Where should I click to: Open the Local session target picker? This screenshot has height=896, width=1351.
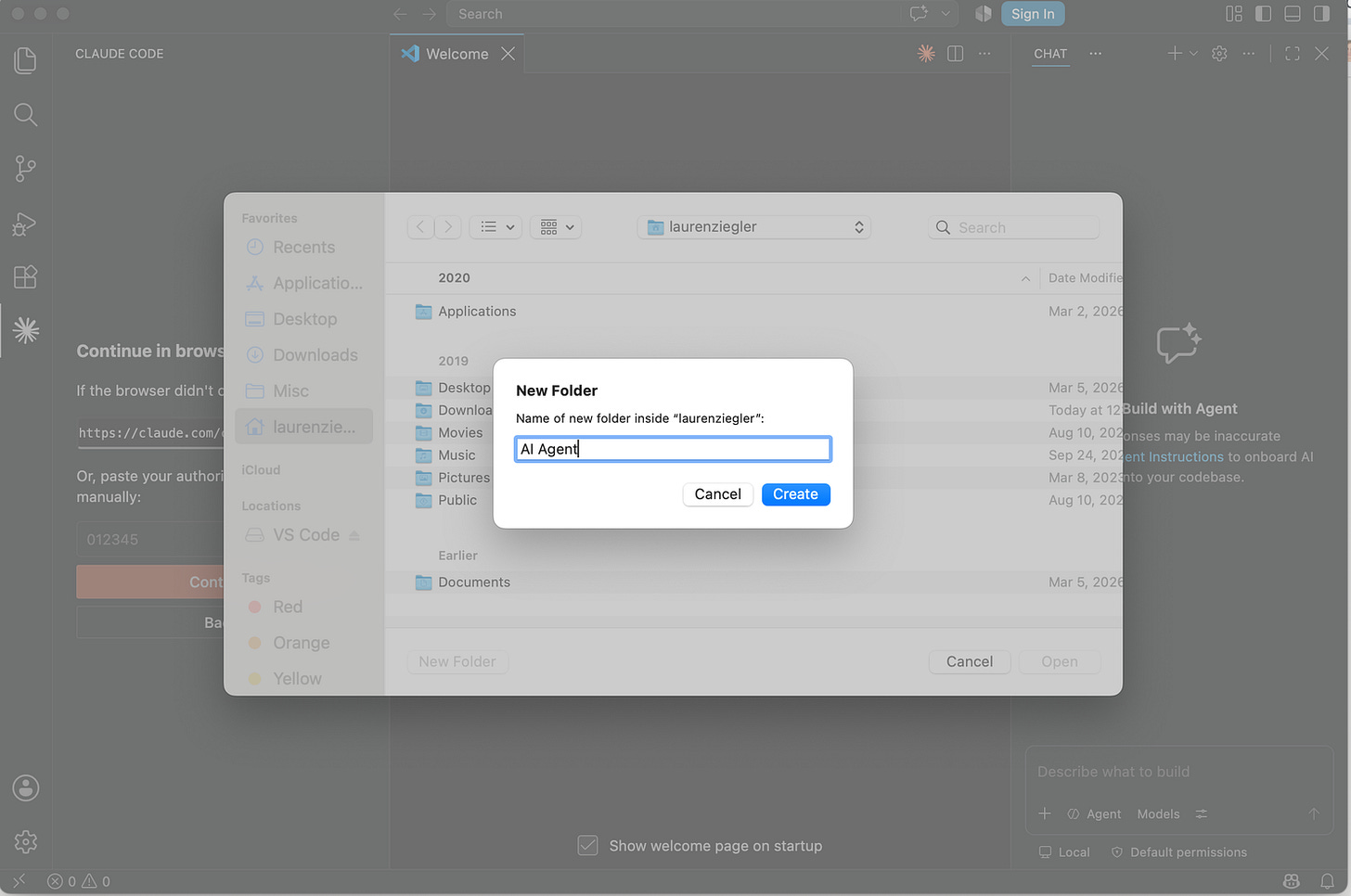tap(1064, 852)
